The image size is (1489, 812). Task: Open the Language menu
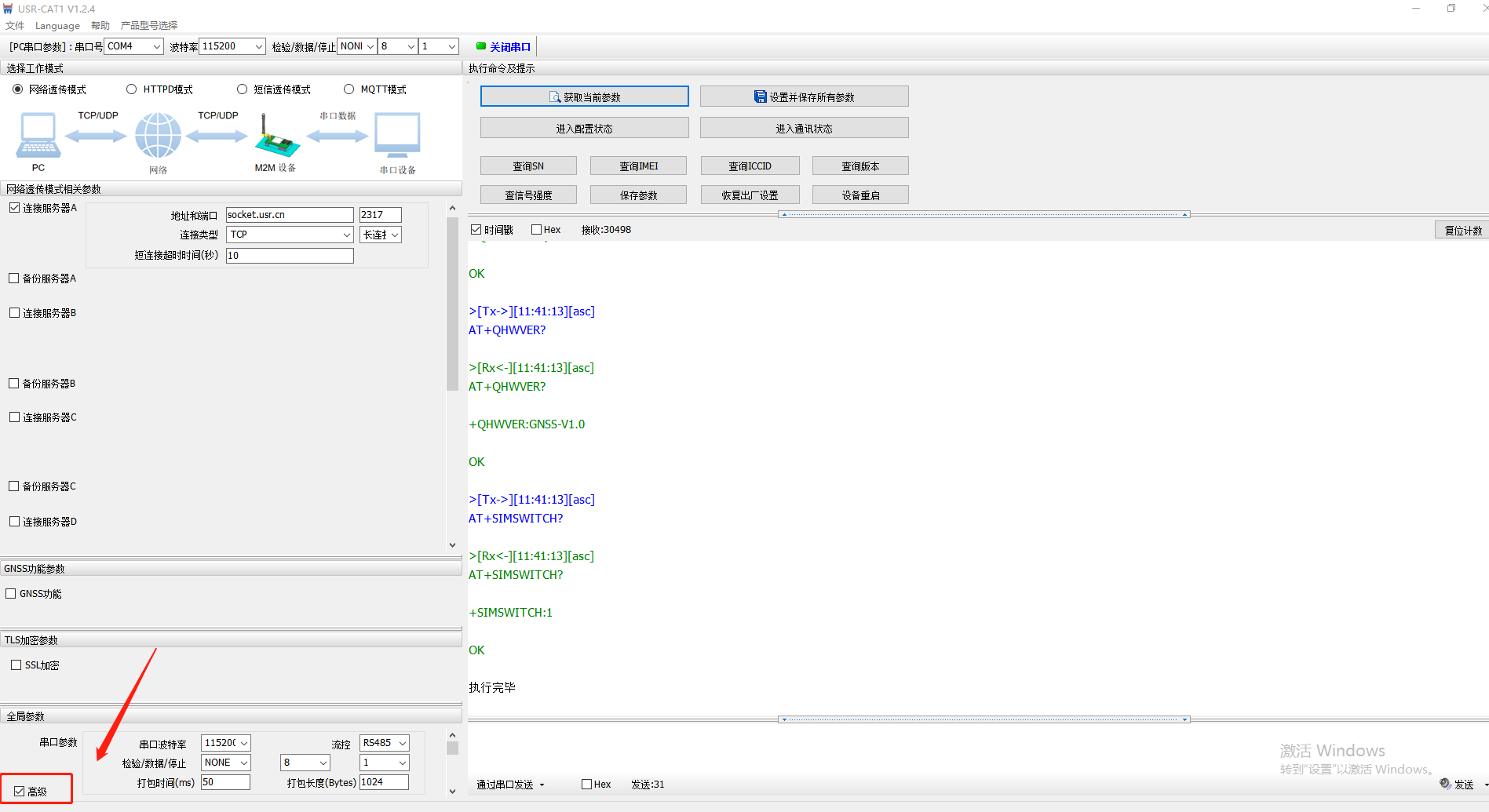[x=57, y=25]
